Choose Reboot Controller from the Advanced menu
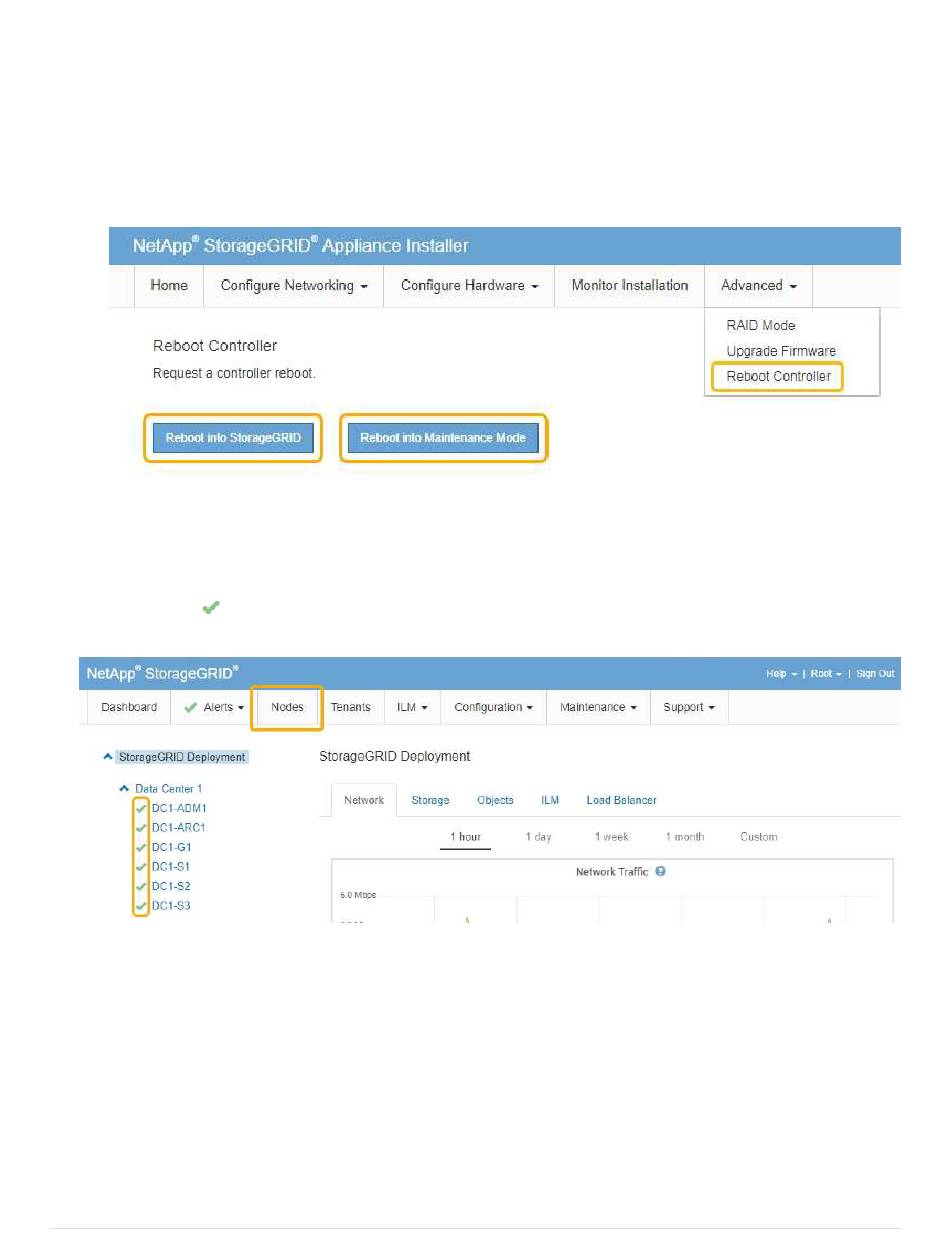 pos(779,377)
